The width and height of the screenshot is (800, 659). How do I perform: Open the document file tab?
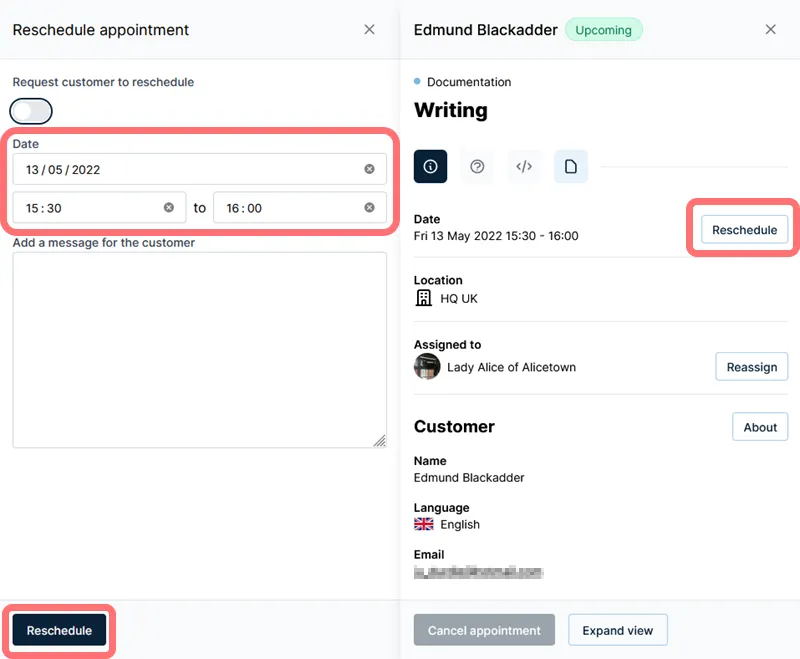point(571,166)
